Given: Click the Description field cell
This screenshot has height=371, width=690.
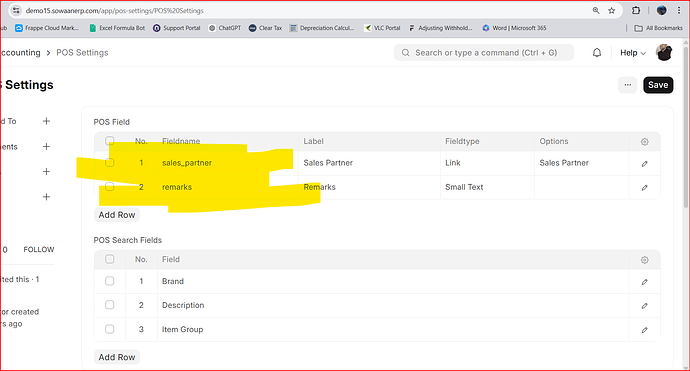Looking at the screenshot, I should click(393, 305).
